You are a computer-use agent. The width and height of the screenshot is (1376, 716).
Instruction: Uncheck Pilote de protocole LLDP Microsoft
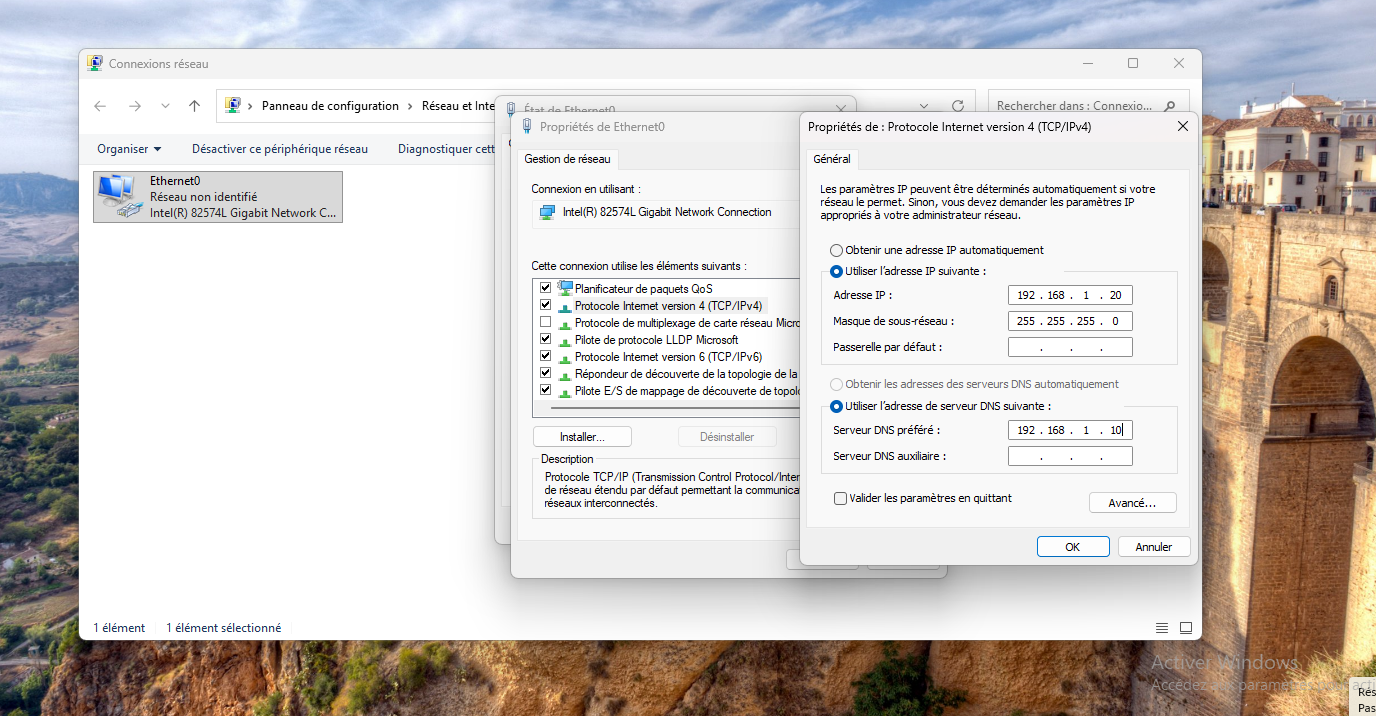545,339
